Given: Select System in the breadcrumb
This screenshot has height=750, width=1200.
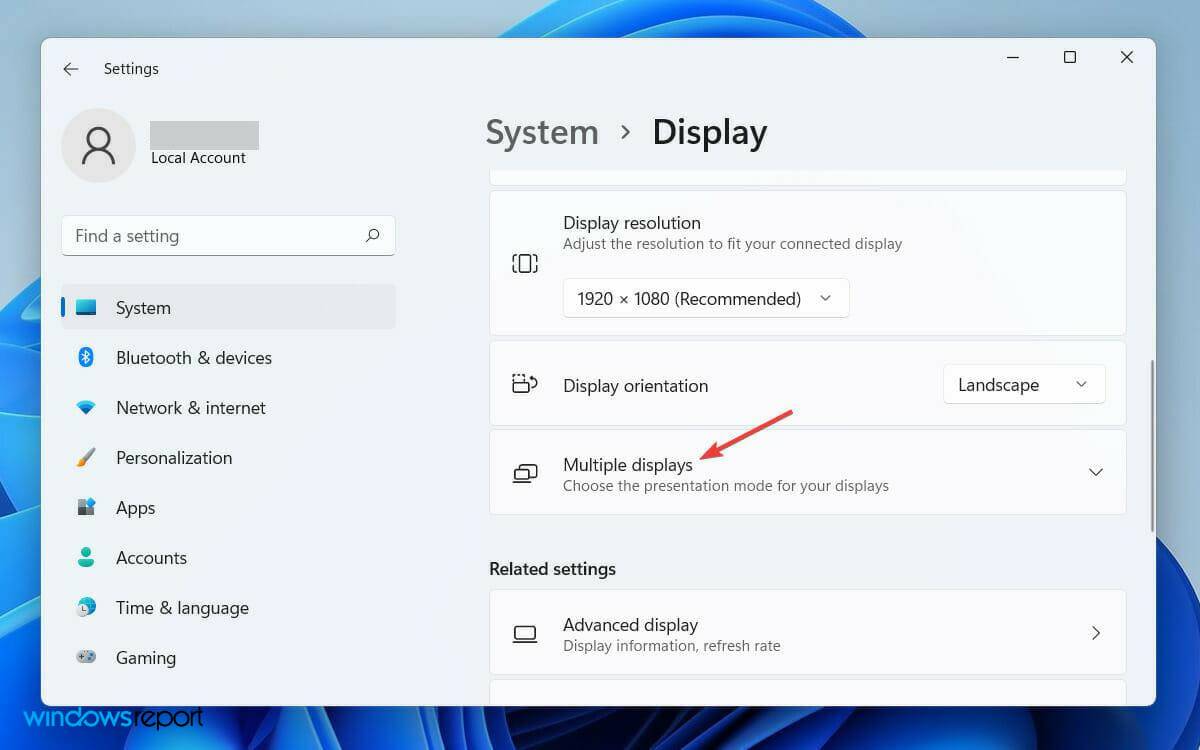Looking at the screenshot, I should 541,131.
